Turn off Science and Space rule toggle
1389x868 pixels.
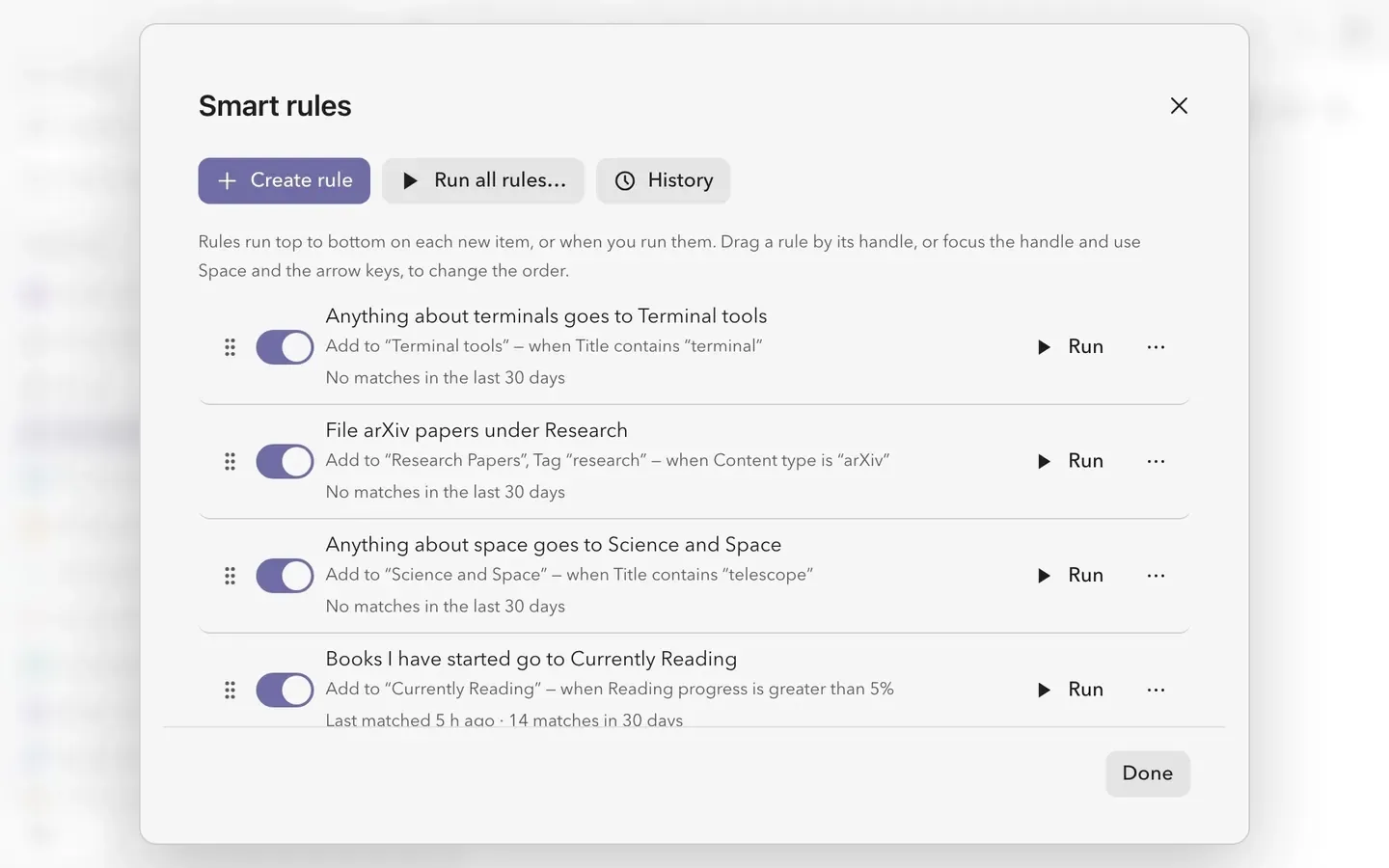pos(285,576)
